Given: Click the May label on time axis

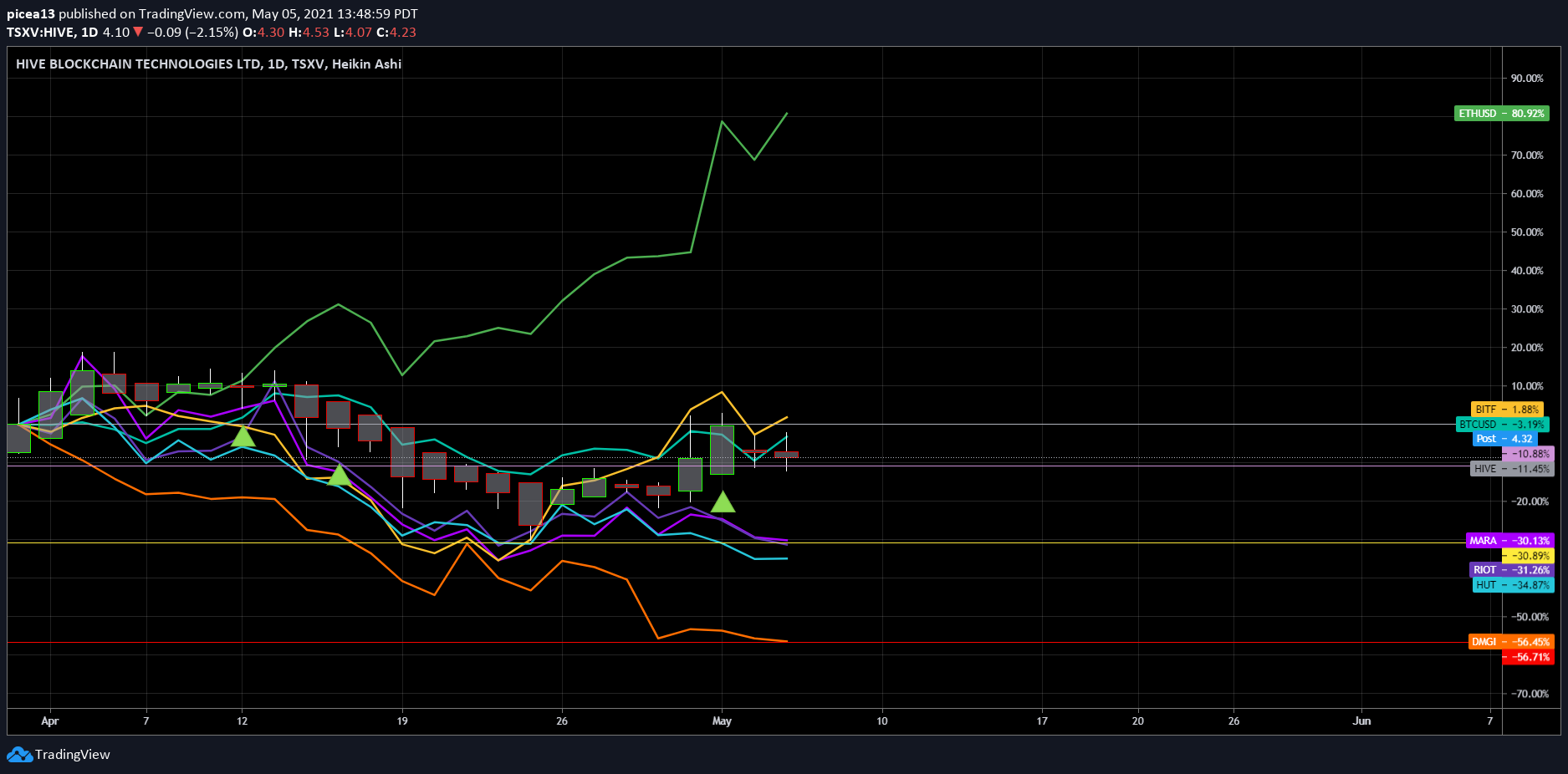Looking at the screenshot, I should pyautogui.click(x=722, y=721).
